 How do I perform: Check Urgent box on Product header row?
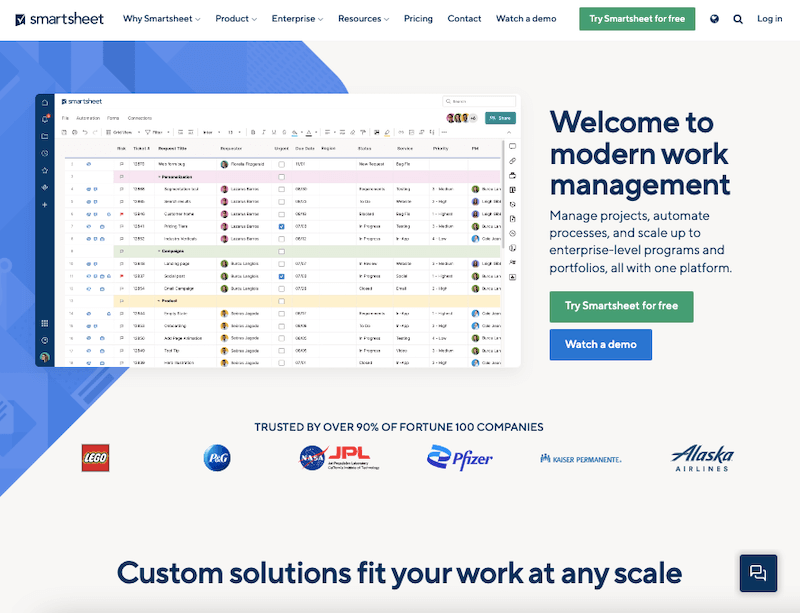[x=281, y=301]
